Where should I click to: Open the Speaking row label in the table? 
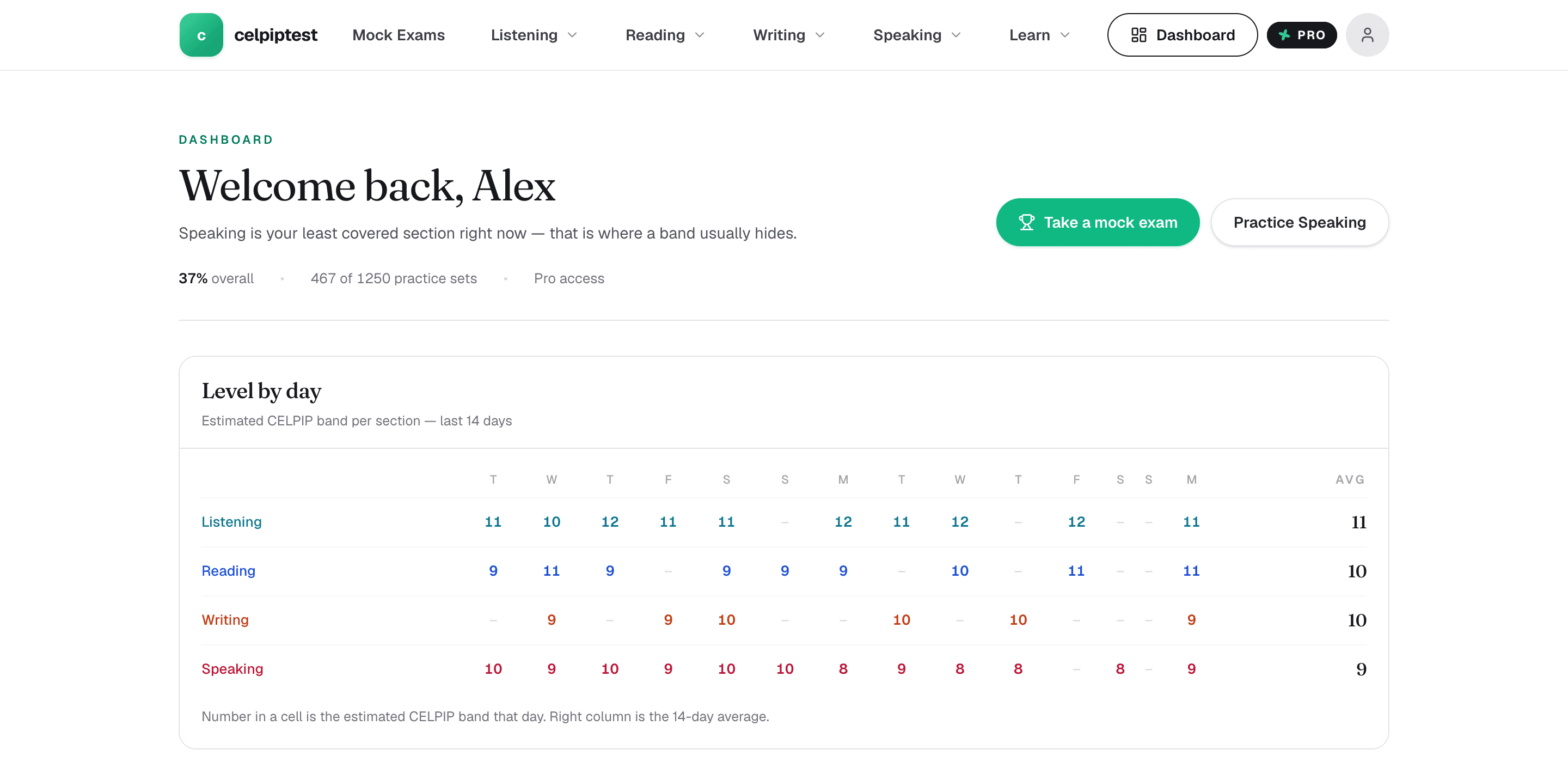(232, 669)
